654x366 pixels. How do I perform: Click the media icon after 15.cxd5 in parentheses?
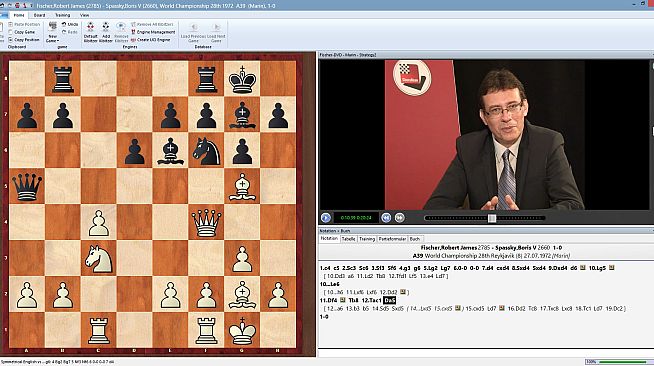[458, 308]
